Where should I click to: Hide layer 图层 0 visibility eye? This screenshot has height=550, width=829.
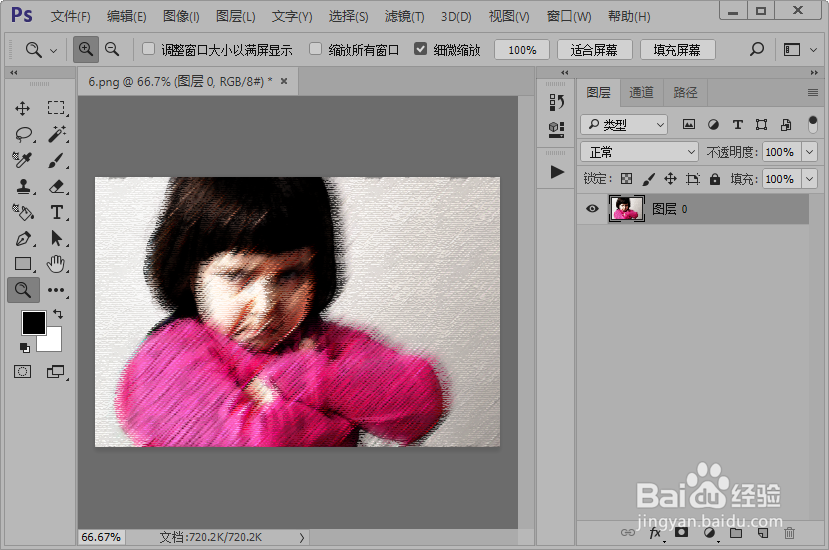592,209
